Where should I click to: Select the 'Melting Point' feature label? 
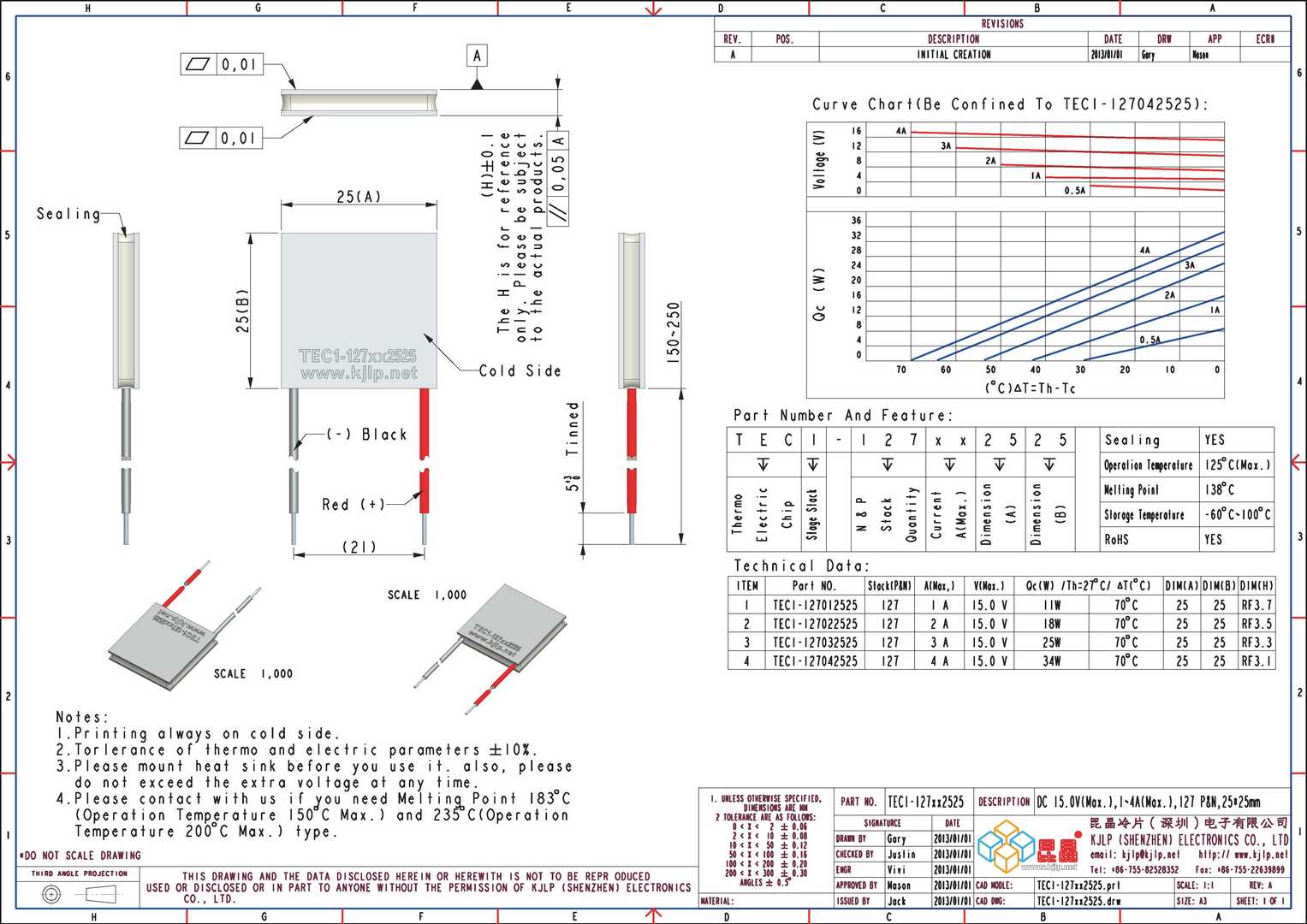pyautogui.click(x=1131, y=490)
